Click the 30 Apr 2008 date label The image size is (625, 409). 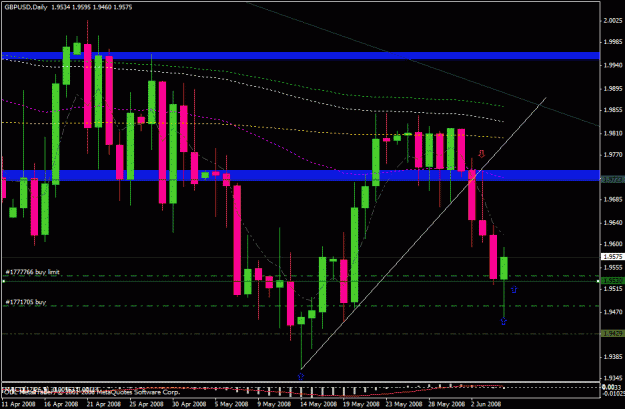(x=189, y=404)
